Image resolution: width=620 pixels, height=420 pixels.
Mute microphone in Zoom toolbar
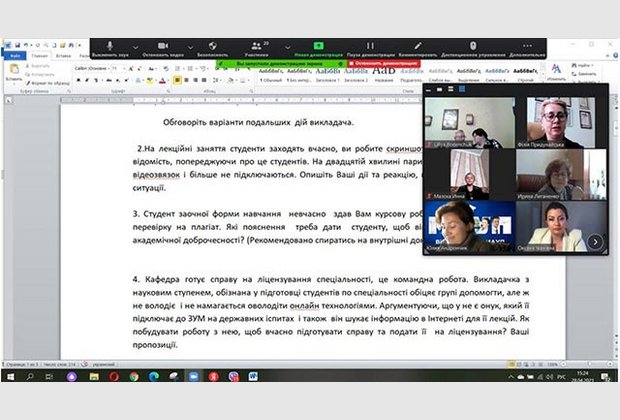[109, 47]
